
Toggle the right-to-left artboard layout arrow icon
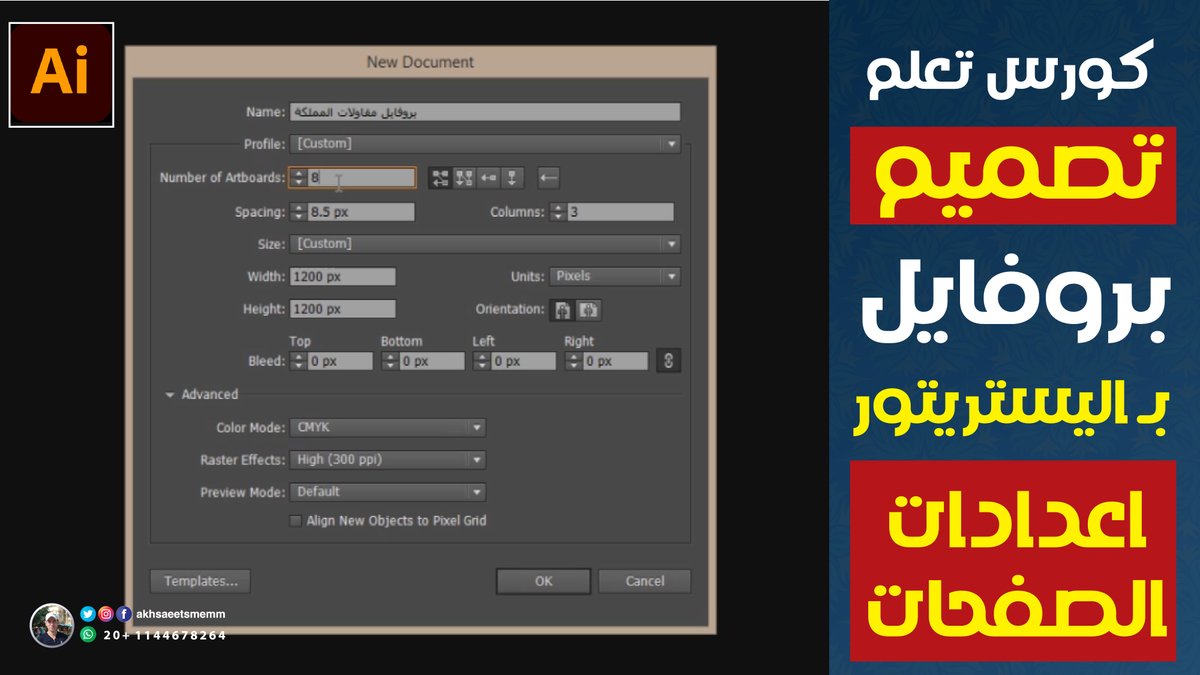[549, 178]
